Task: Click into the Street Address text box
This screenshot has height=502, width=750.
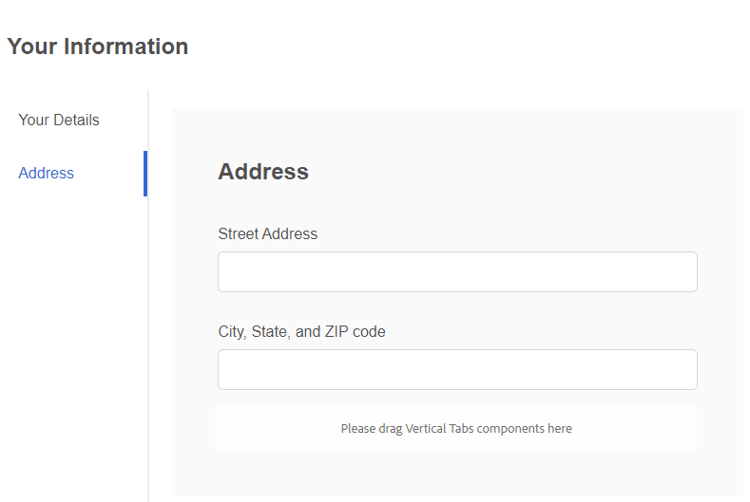Action: coord(457,272)
